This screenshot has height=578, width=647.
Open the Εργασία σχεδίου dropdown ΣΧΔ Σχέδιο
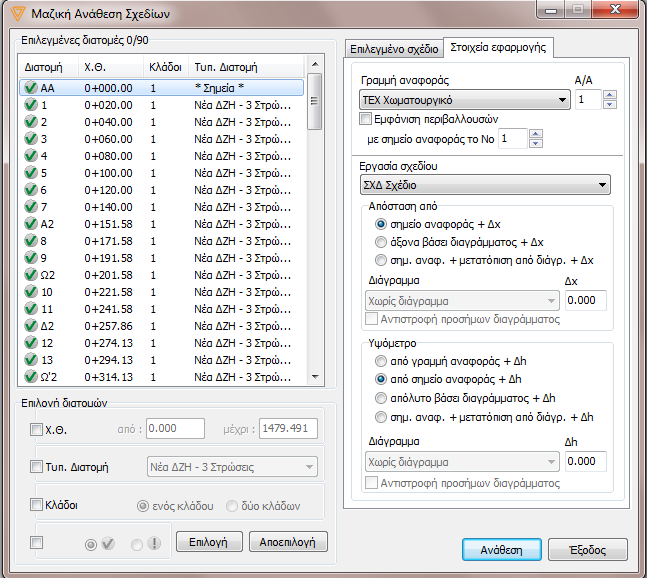[x=485, y=185]
